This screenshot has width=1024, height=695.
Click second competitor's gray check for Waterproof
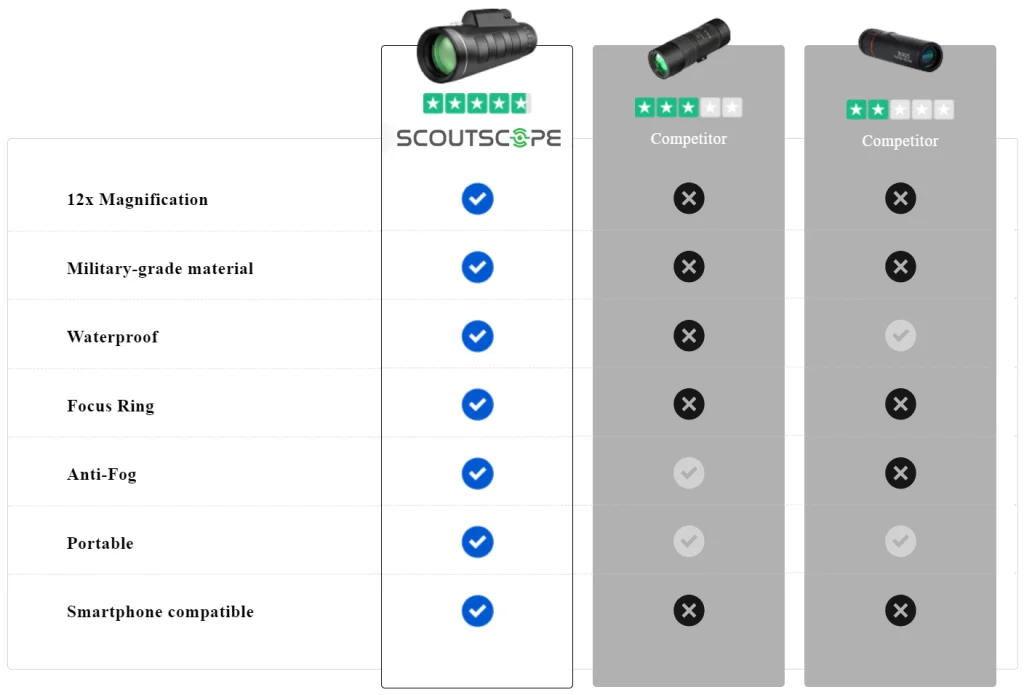pos(901,336)
